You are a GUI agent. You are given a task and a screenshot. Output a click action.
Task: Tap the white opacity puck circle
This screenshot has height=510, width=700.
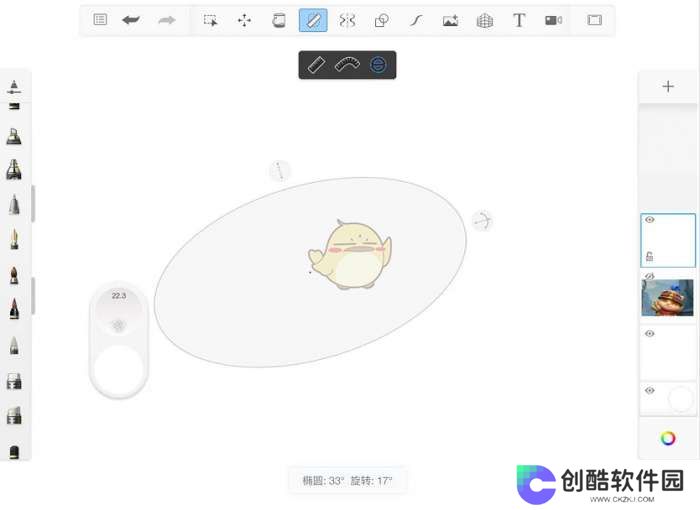[118, 368]
